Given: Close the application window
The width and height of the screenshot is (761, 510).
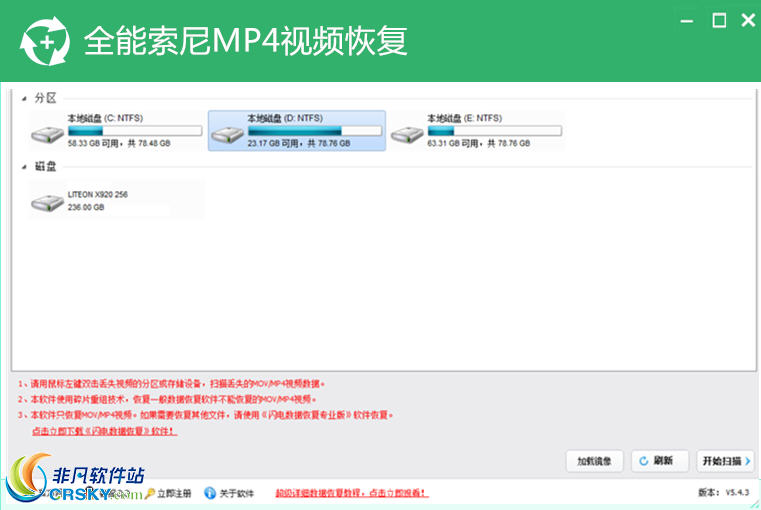Looking at the screenshot, I should click(748, 20).
